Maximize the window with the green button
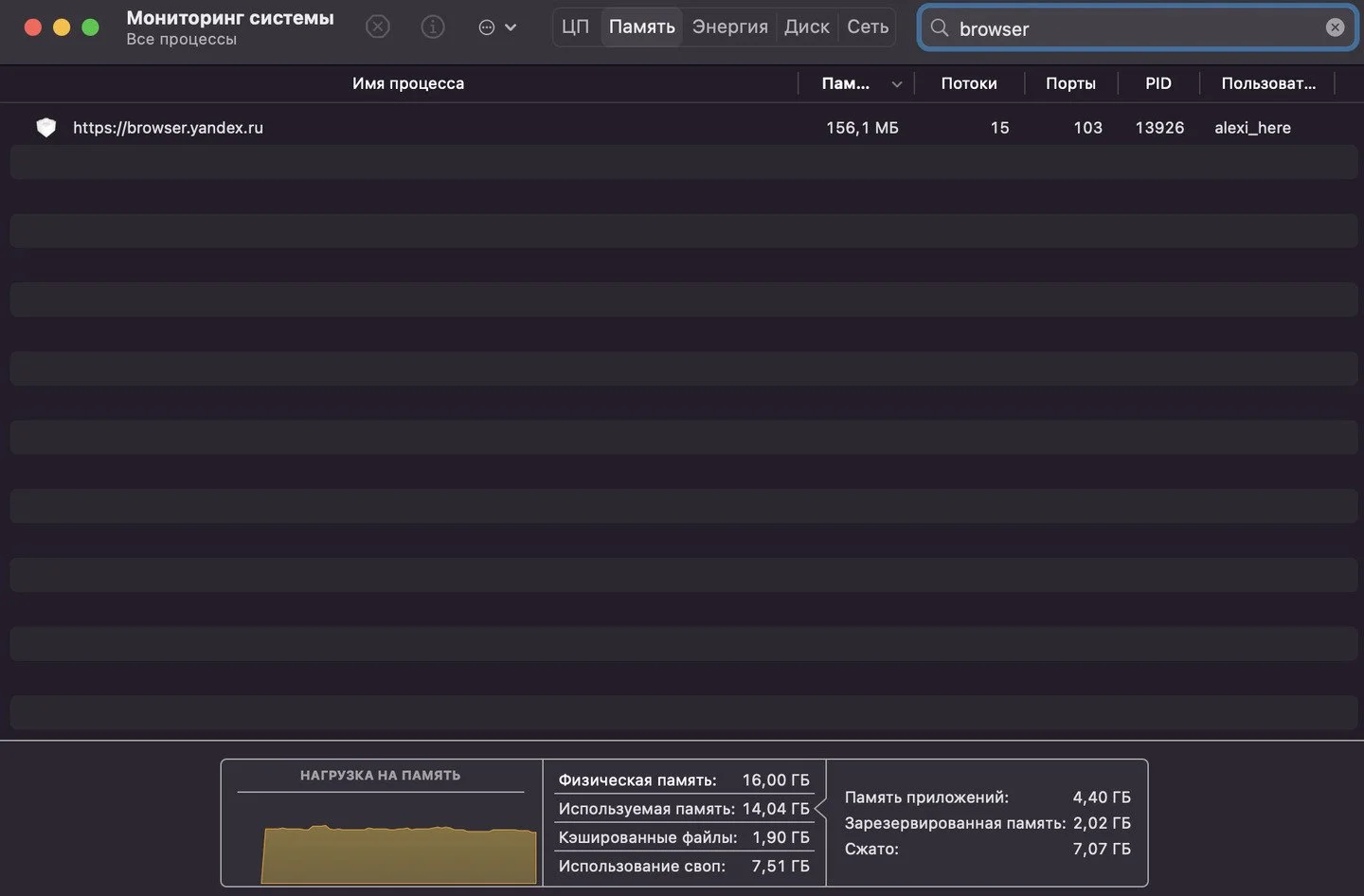The image size is (1364, 896). click(91, 27)
